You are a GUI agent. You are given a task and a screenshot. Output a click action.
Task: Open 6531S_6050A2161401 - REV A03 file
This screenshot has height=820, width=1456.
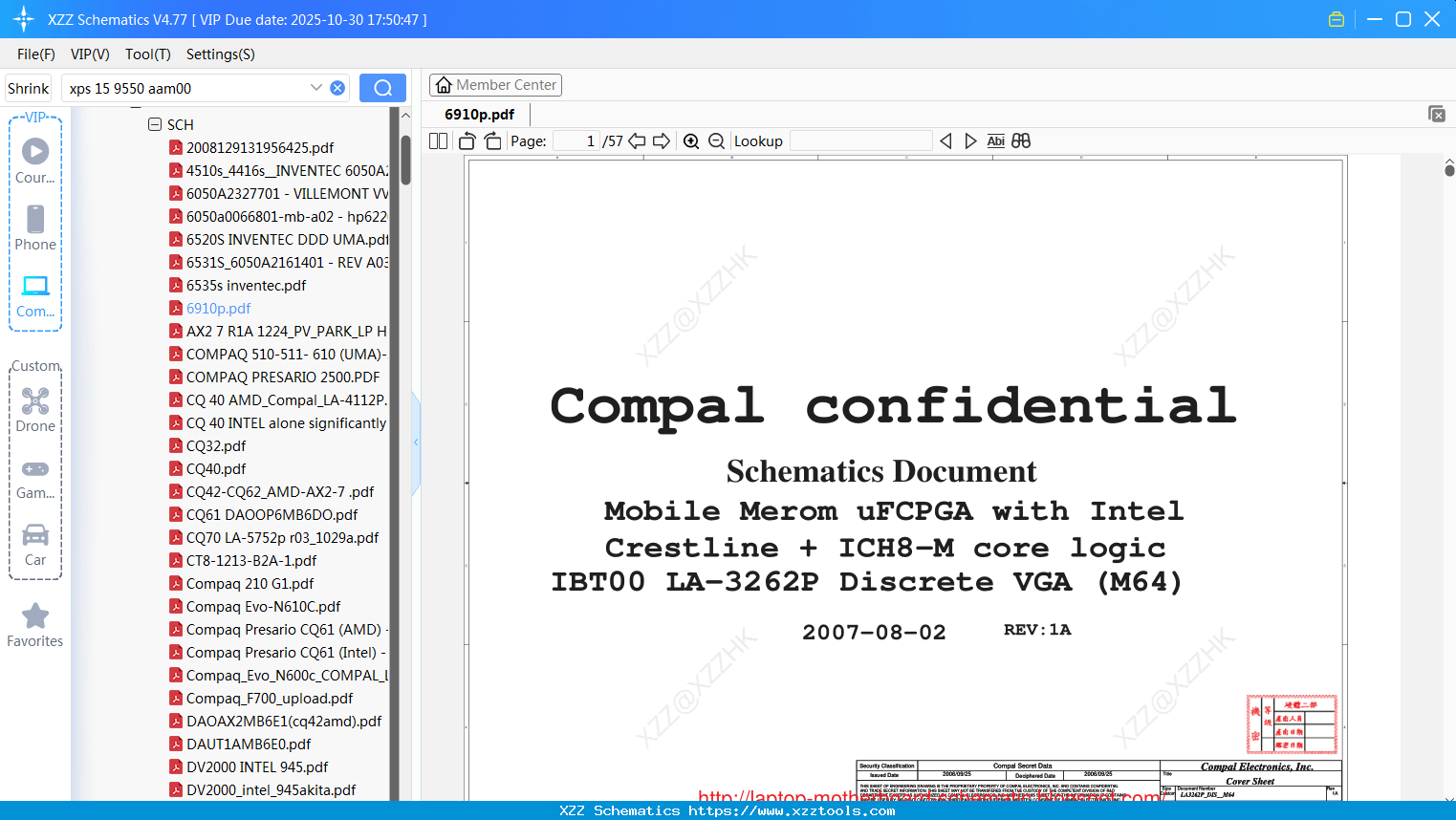click(279, 262)
